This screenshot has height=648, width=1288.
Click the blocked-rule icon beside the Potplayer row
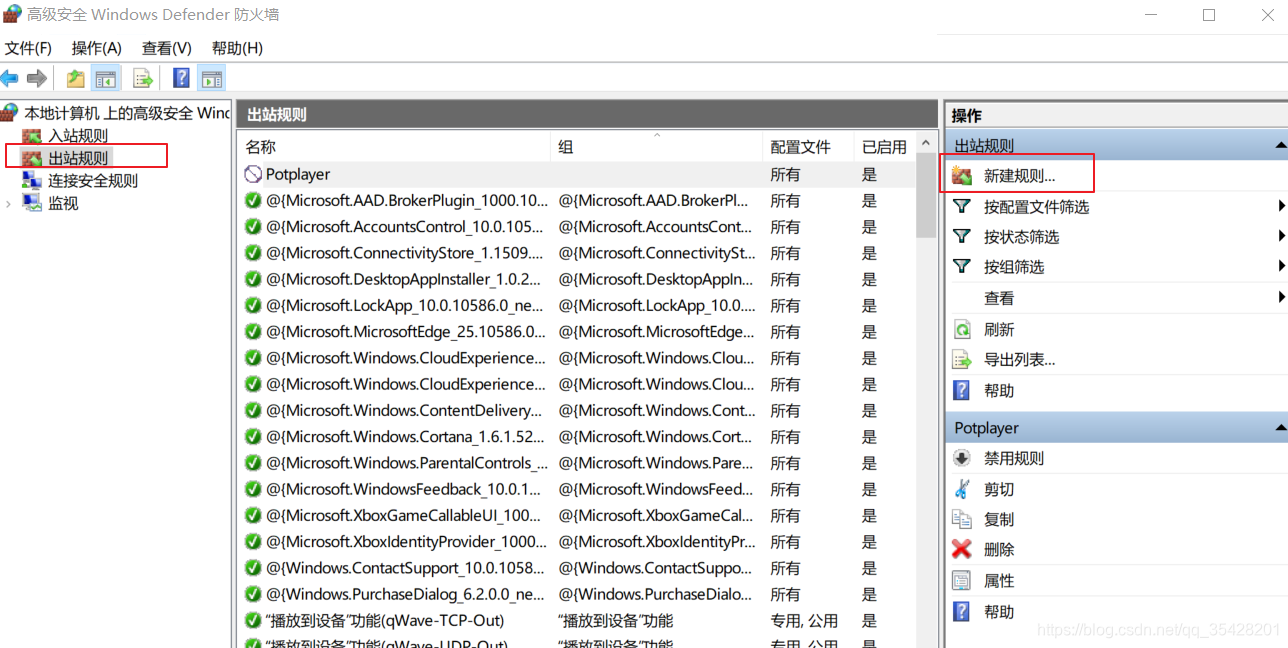pyautogui.click(x=253, y=174)
